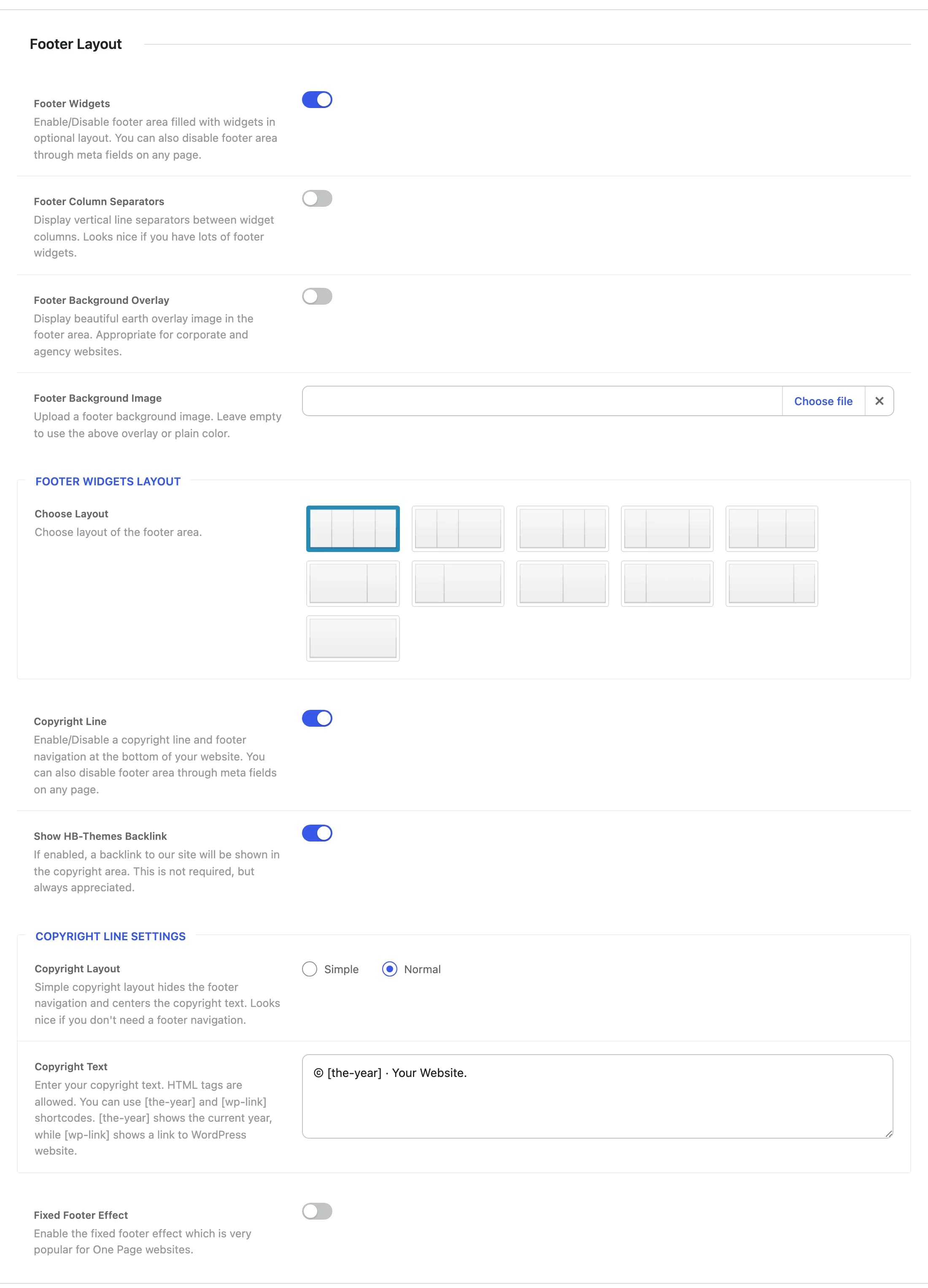This screenshot has height=1288, width=928.
Task: Click the Show HB-Themes Backlink label
Action: click(100, 836)
